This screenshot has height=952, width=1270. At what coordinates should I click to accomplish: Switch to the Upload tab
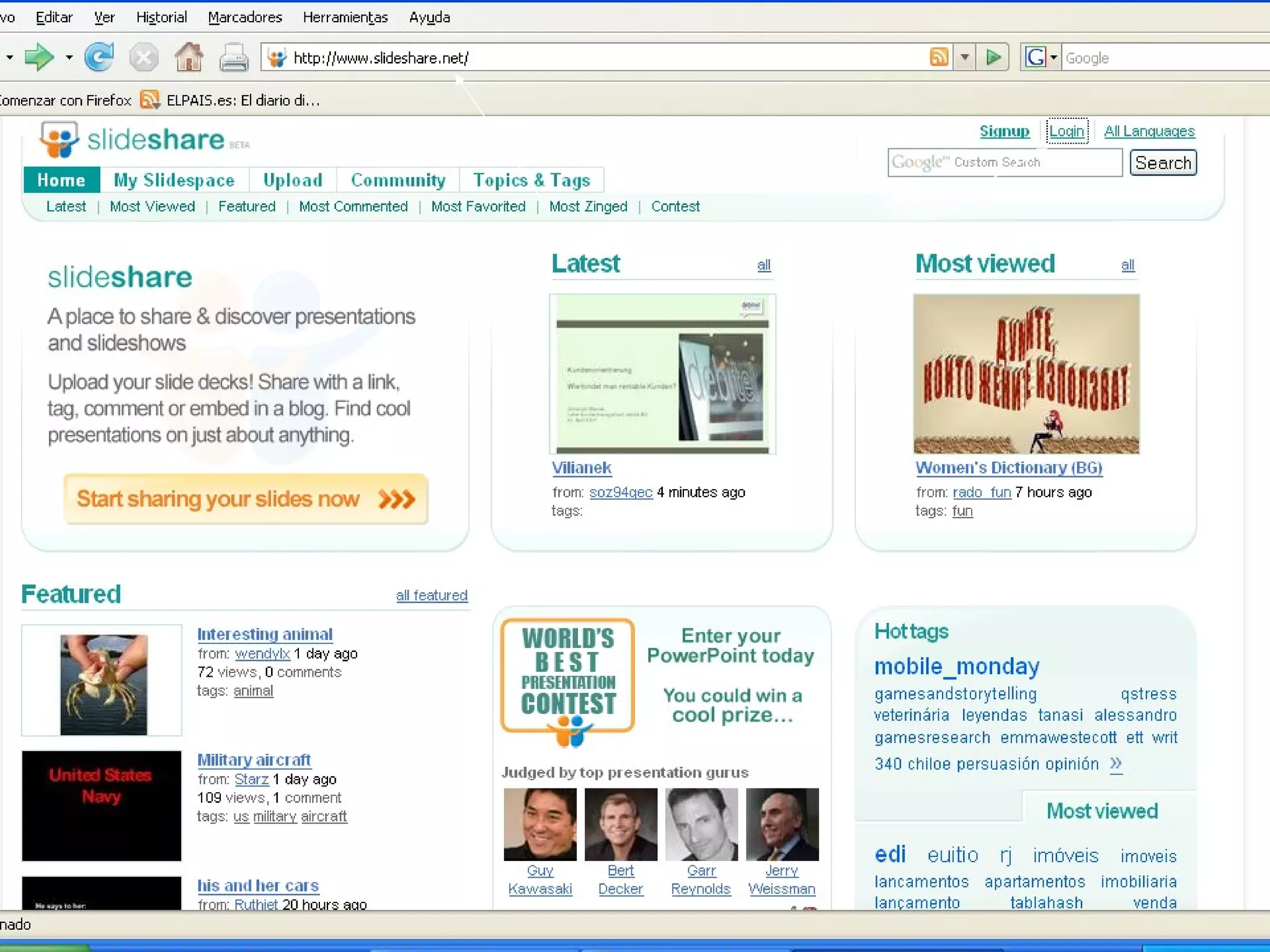click(x=293, y=180)
